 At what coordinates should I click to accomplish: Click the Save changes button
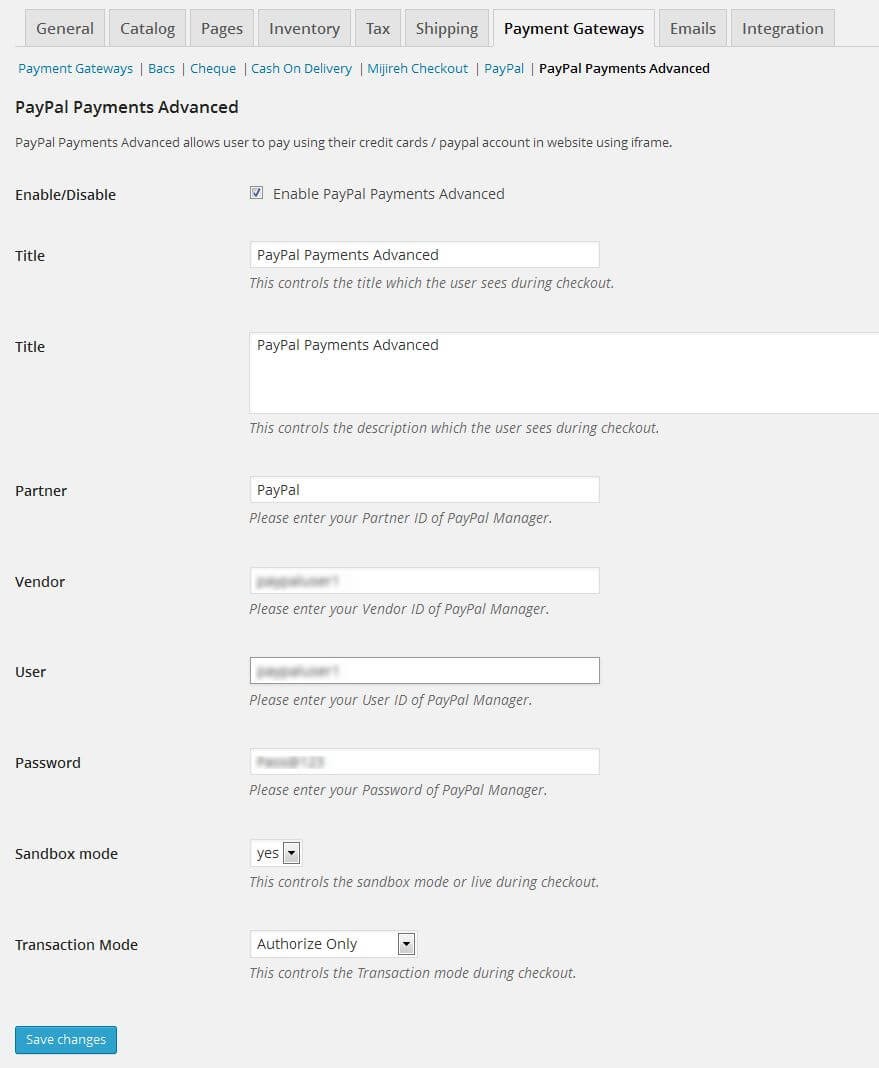pyautogui.click(x=65, y=1039)
